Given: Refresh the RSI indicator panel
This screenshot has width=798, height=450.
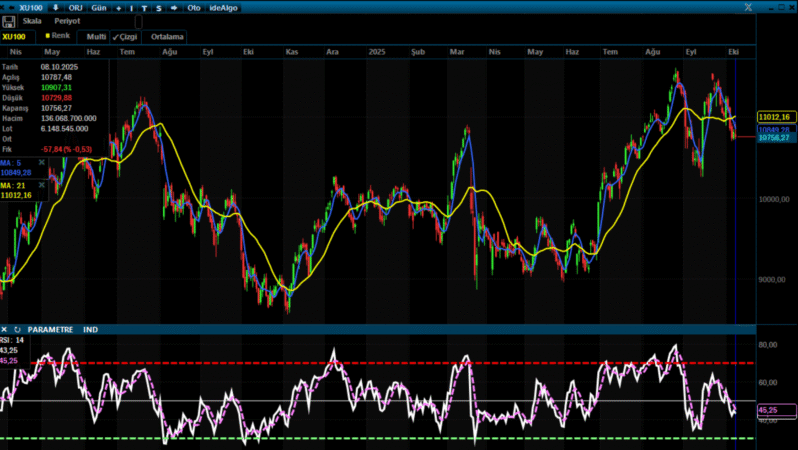Looking at the screenshot, I should (x=17, y=329).
